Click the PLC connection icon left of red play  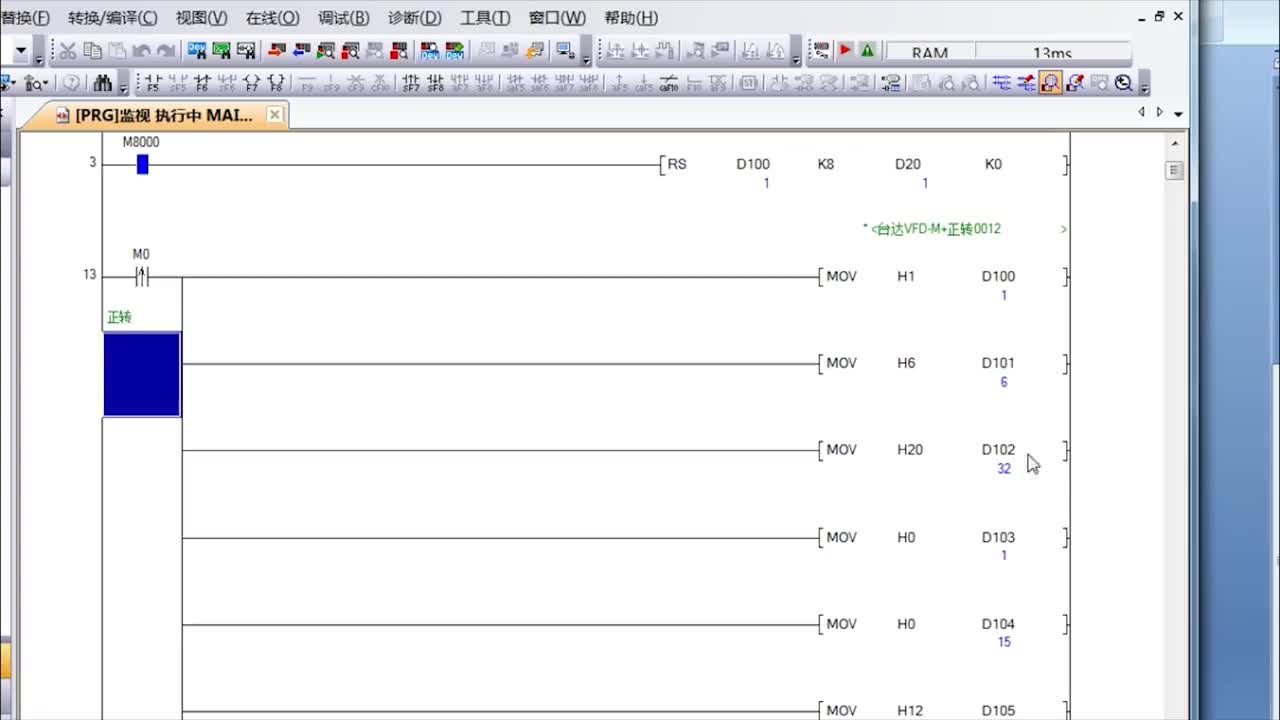tap(821, 50)
